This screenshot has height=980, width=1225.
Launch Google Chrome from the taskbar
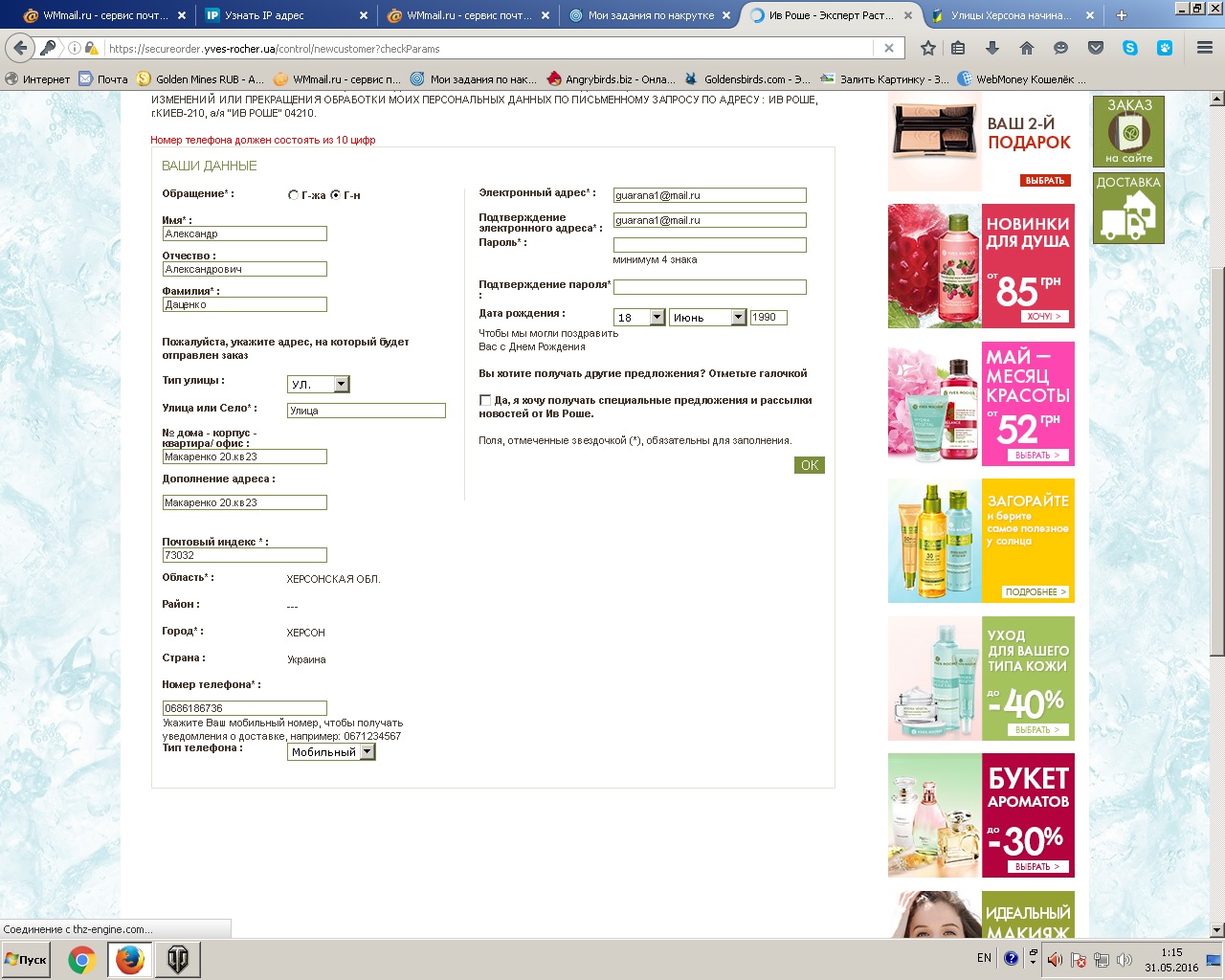(82, 960)
